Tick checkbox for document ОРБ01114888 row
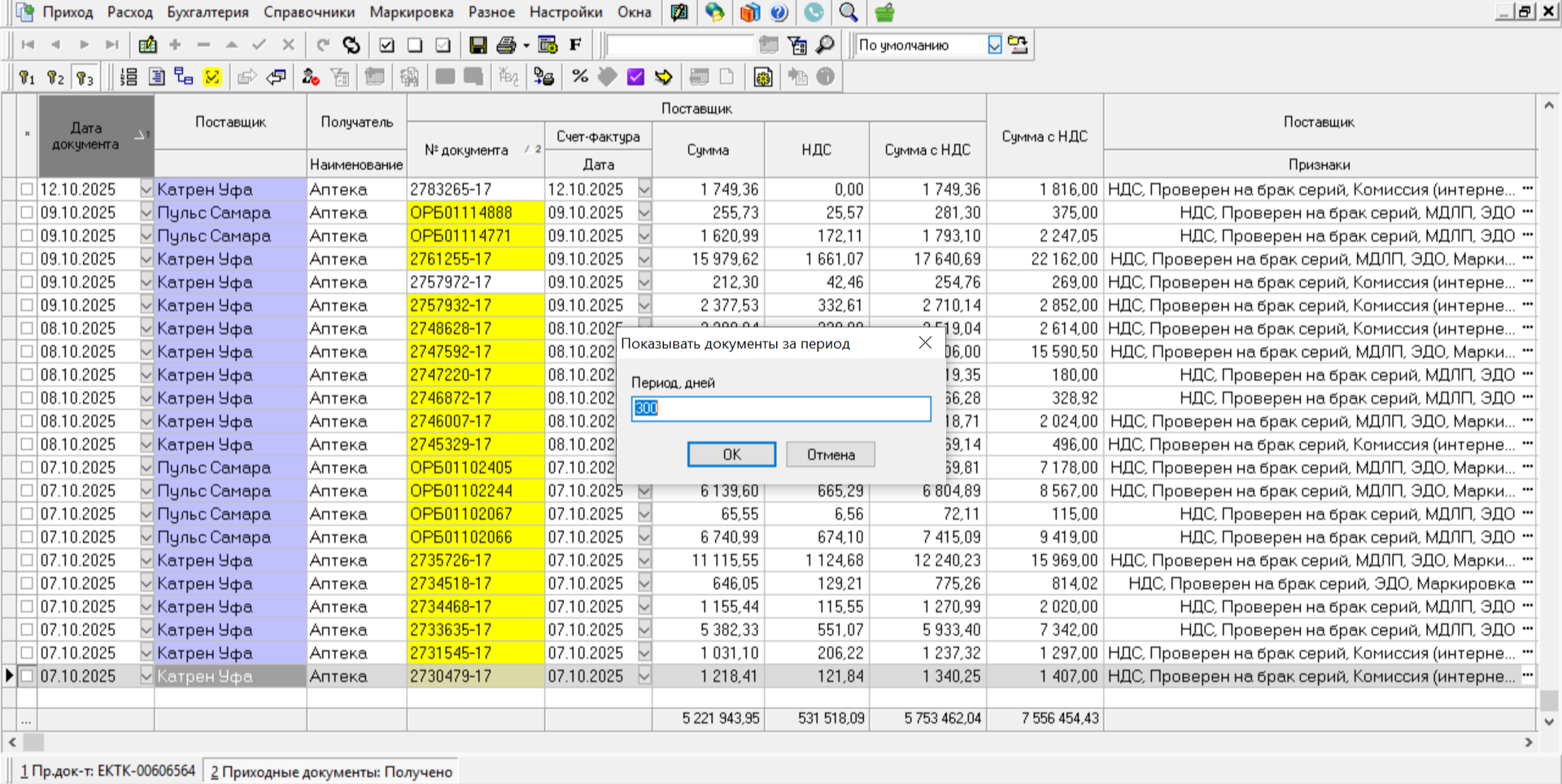This screenshot has height=784, width=1562. coord(27,212)
